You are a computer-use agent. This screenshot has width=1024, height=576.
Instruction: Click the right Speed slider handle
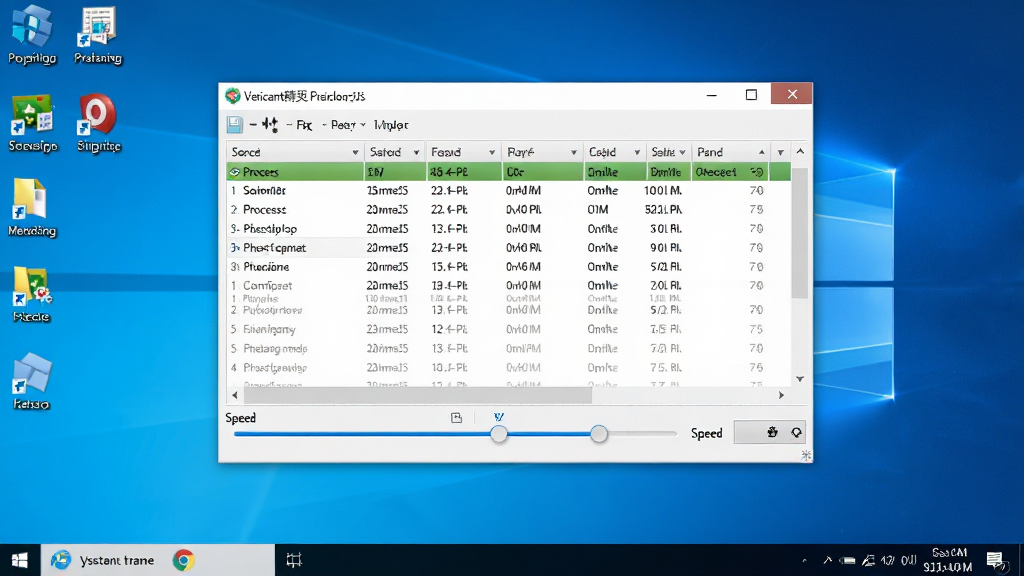coord(599,434)
